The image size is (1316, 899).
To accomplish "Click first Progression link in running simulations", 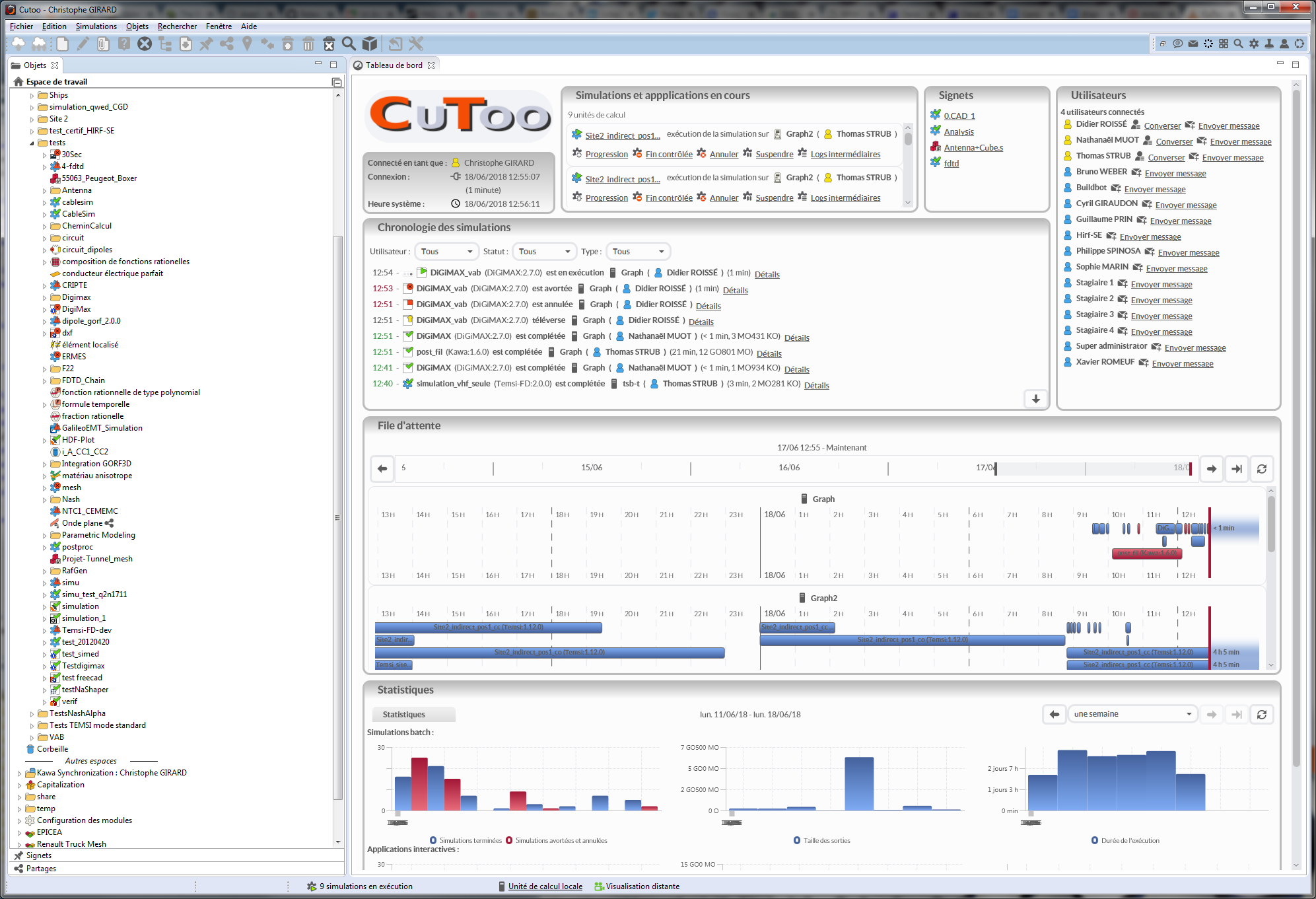I will (607, 154).
